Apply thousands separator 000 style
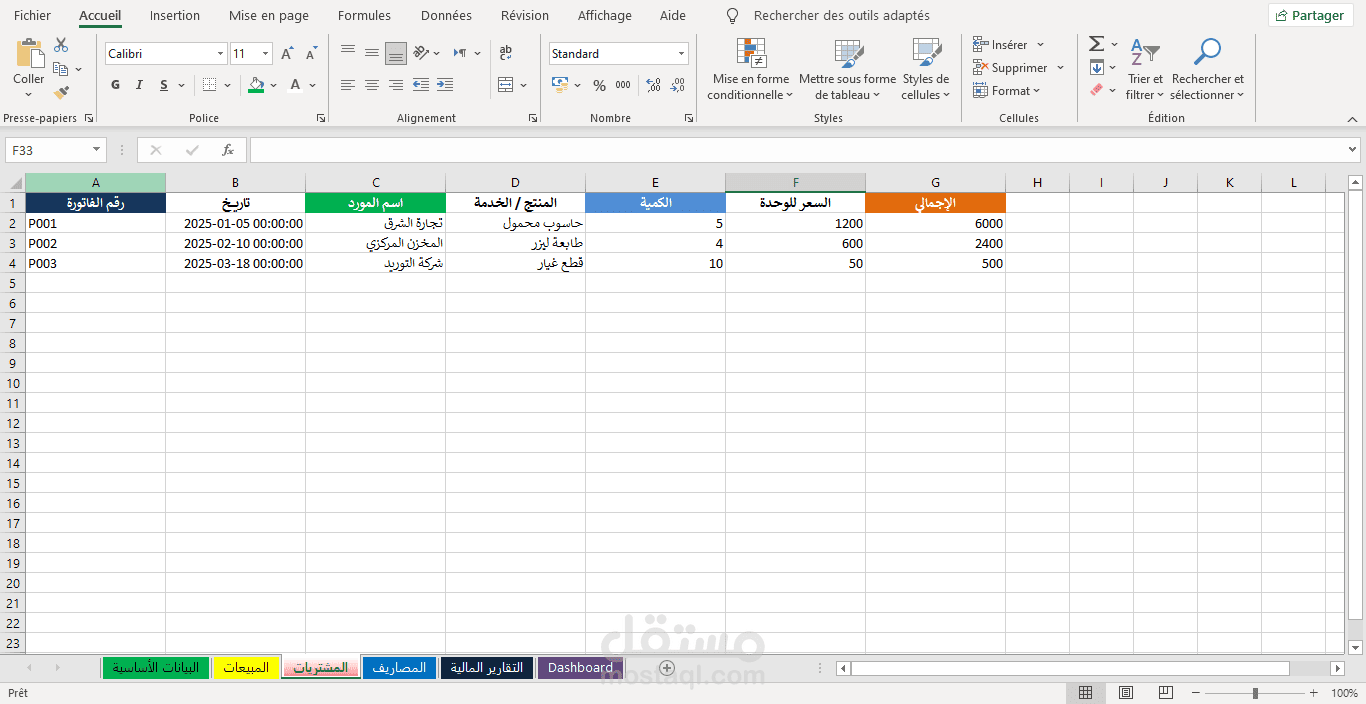 tap(623, 85)
